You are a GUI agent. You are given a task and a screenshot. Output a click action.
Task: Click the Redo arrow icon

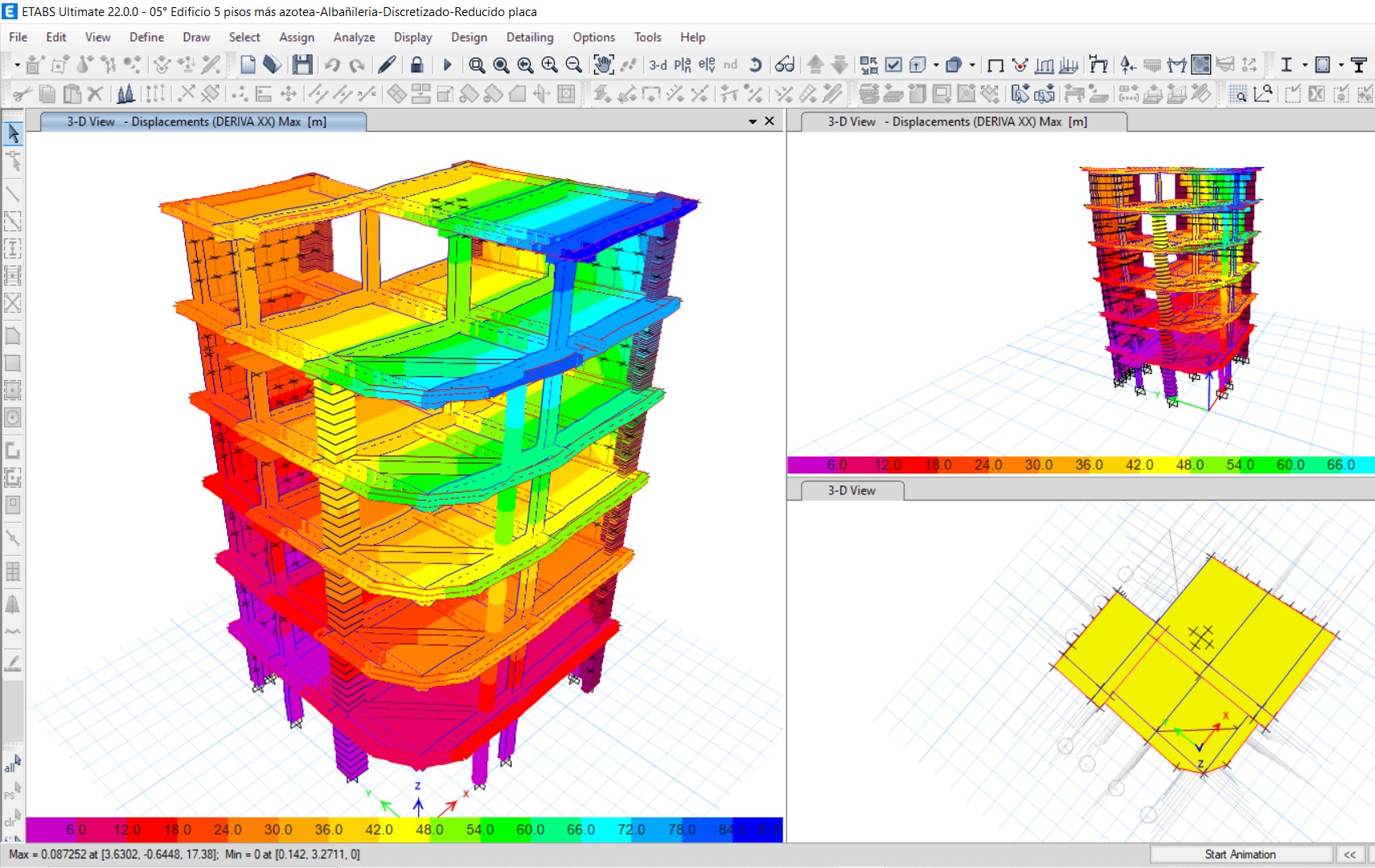(356, 65)
